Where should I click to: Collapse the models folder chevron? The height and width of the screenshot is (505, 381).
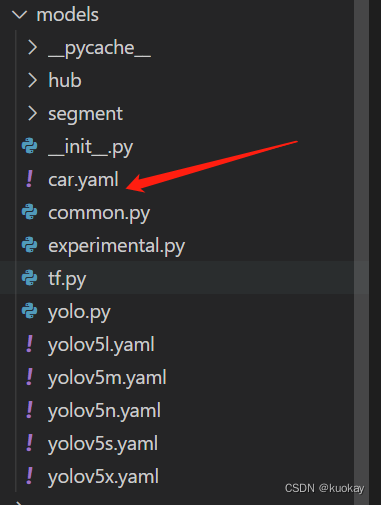tap(19, 15)
